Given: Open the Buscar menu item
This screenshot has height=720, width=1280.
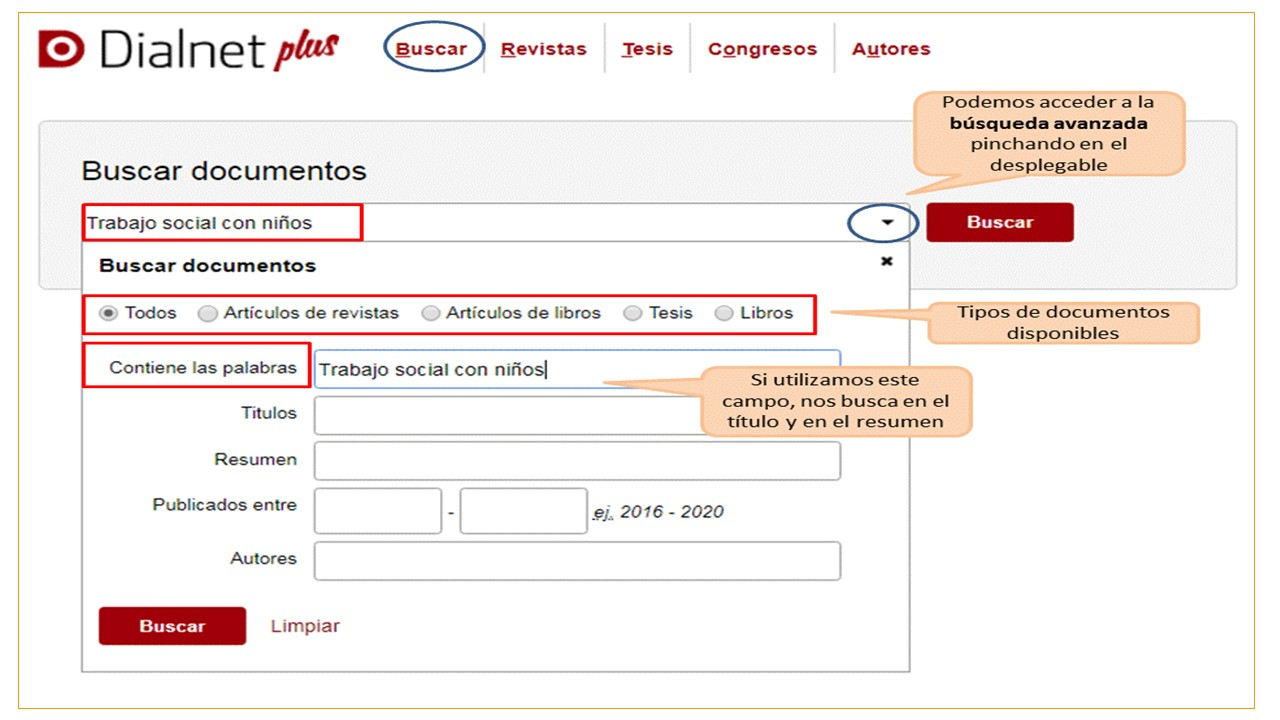Looking at the screenshot, I should [431, 49].
